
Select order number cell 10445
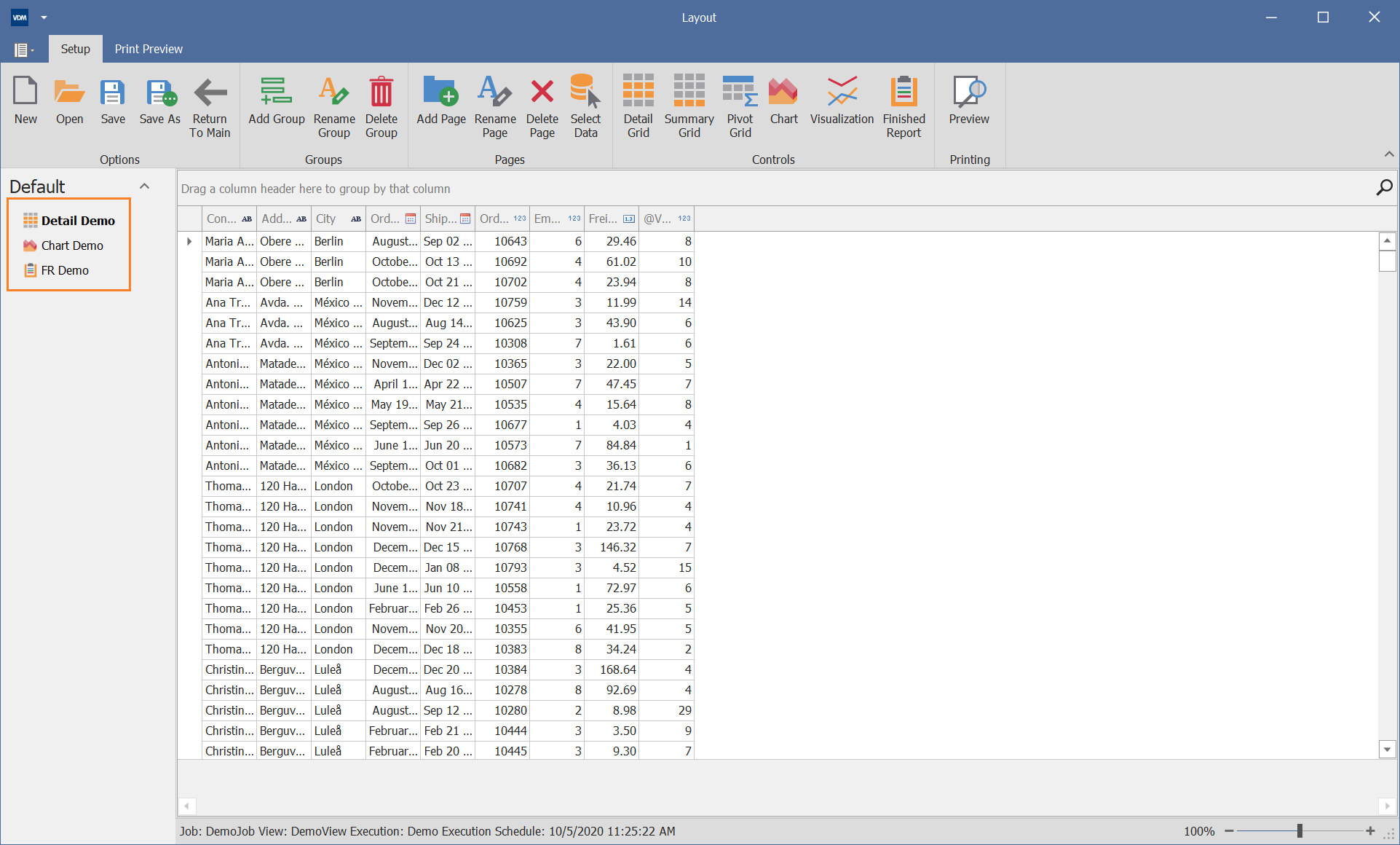(502, 751)
